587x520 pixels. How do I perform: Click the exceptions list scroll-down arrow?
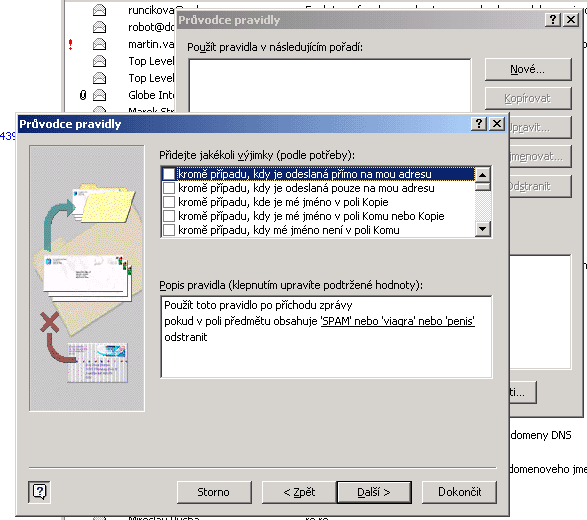click(483, 228)
